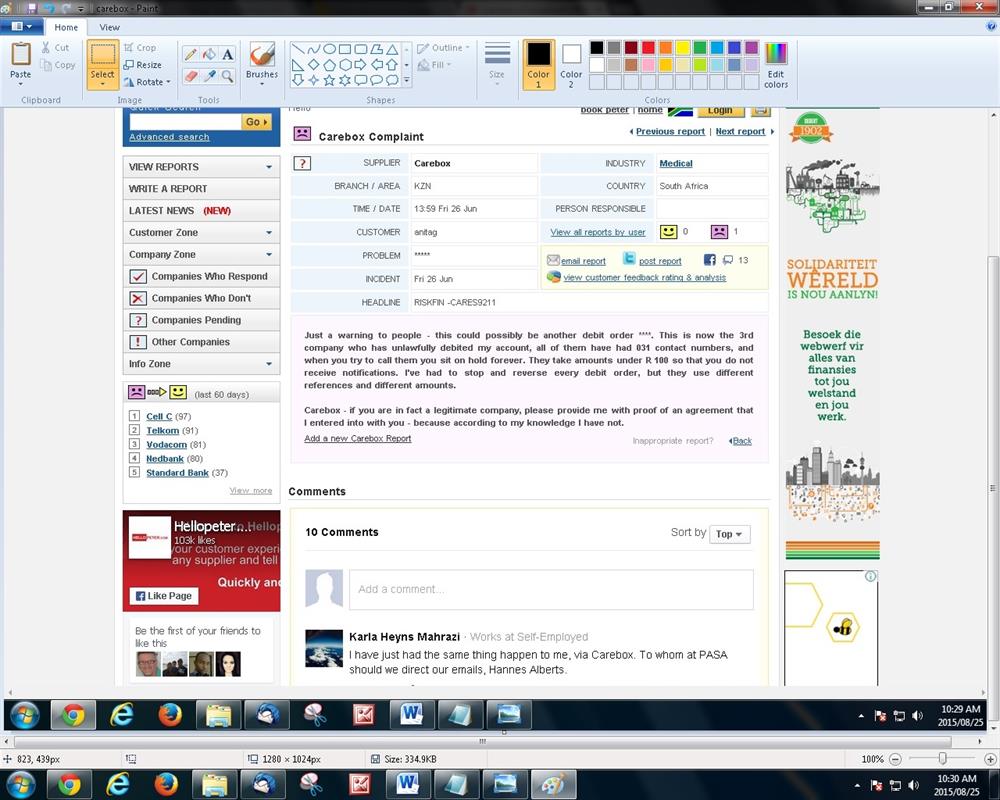Choose the Pentagon shape
This screenshot has width=1000, height=800.
pyautogui.click(x=329, y=64)
